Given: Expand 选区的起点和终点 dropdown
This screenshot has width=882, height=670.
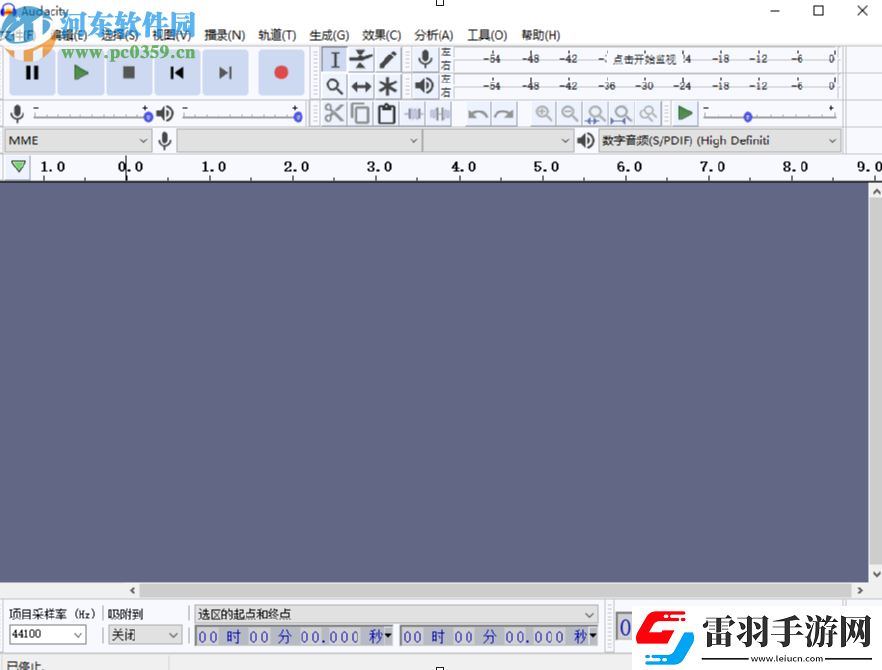Looking at the screenshot, I should (396, 614).
